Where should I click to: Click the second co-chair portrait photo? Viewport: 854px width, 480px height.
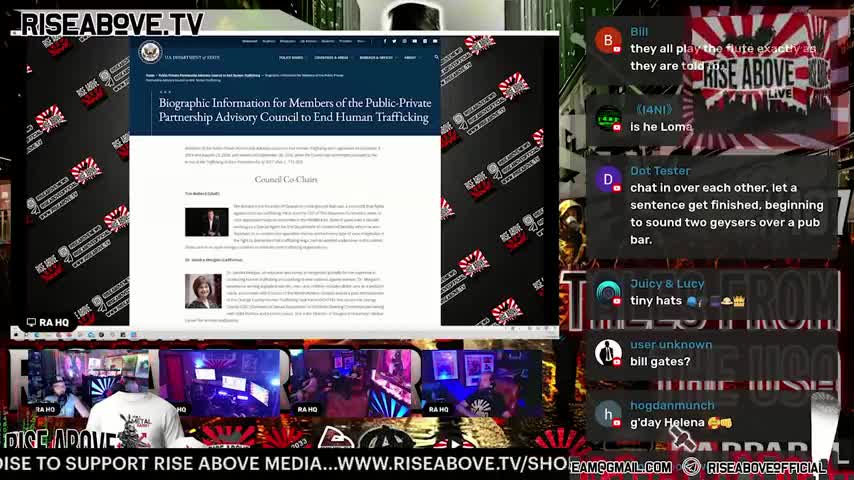pos(203,291)
